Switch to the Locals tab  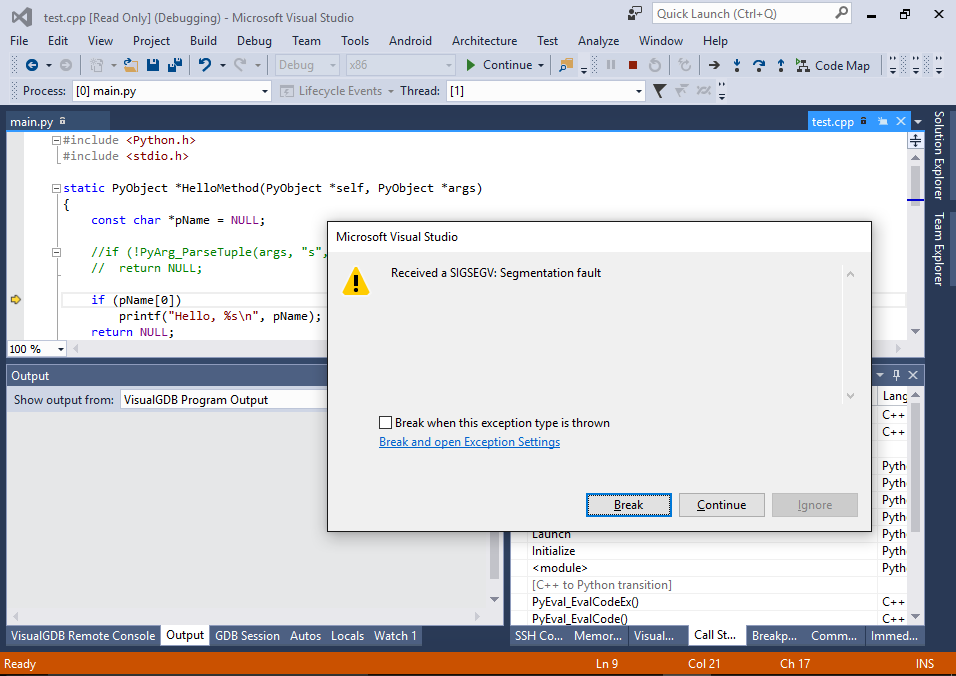point(347,635)
